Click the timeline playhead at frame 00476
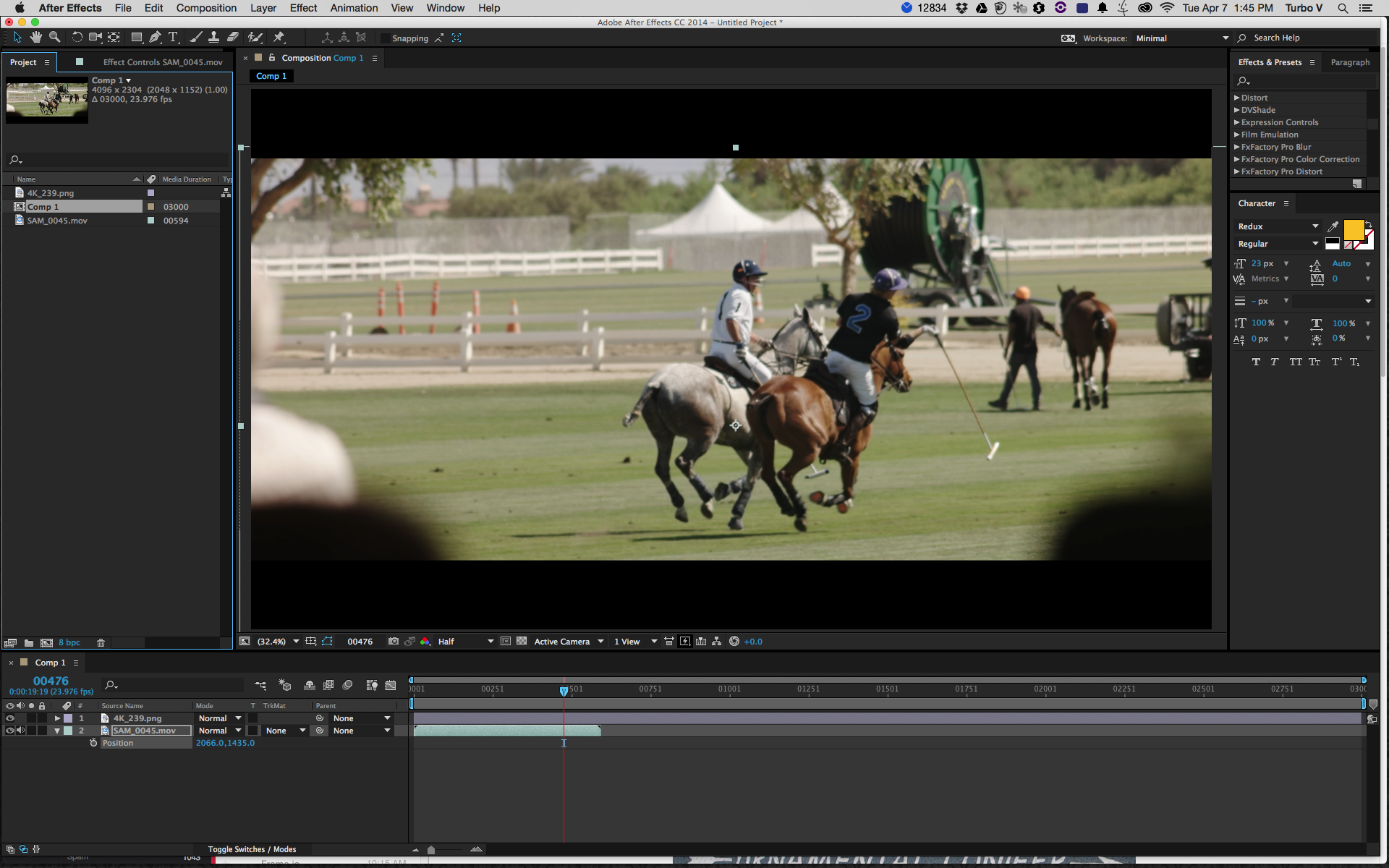The height and width of the screenshot is (868, 1389). (x=563, y=689)
